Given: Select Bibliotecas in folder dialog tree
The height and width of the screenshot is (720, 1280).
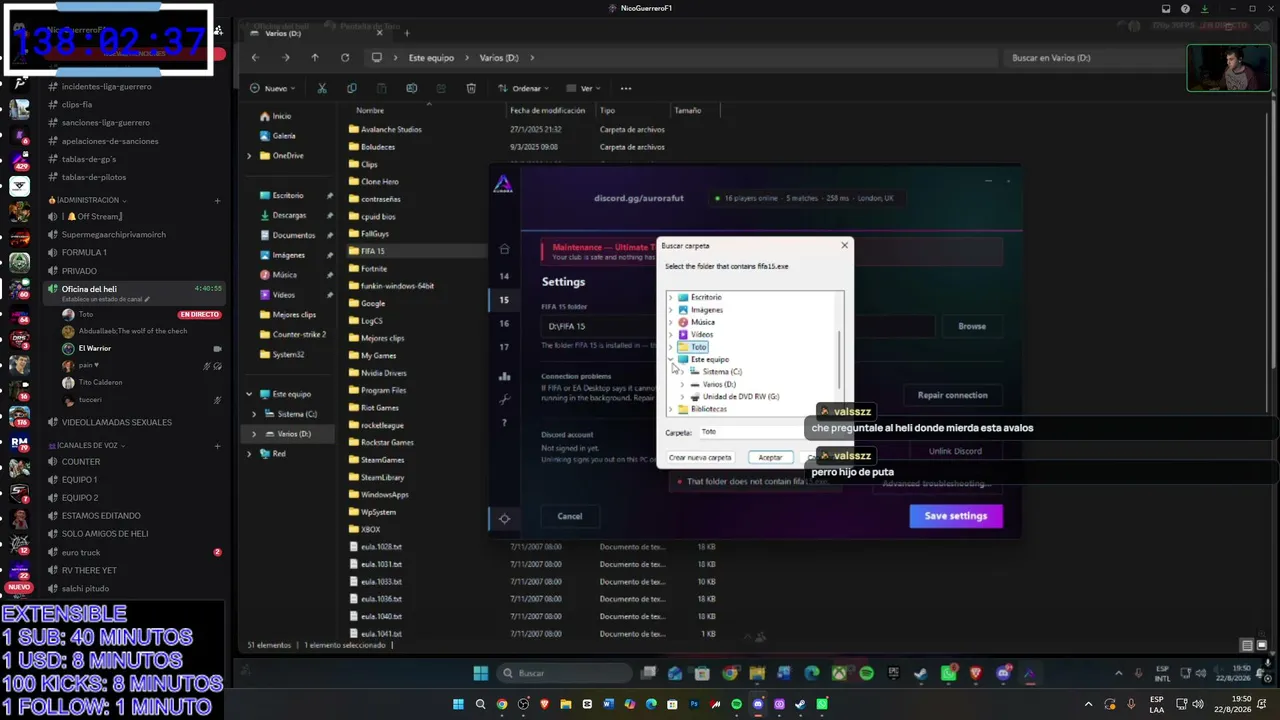Looking at the screenshot, I should click(x=709, y=409).
